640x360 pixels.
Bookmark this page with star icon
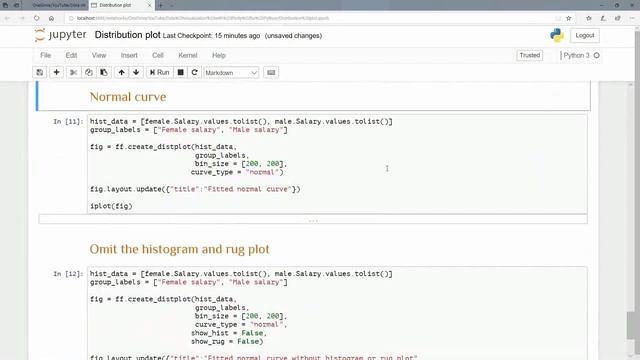click(x=569, y=18)
